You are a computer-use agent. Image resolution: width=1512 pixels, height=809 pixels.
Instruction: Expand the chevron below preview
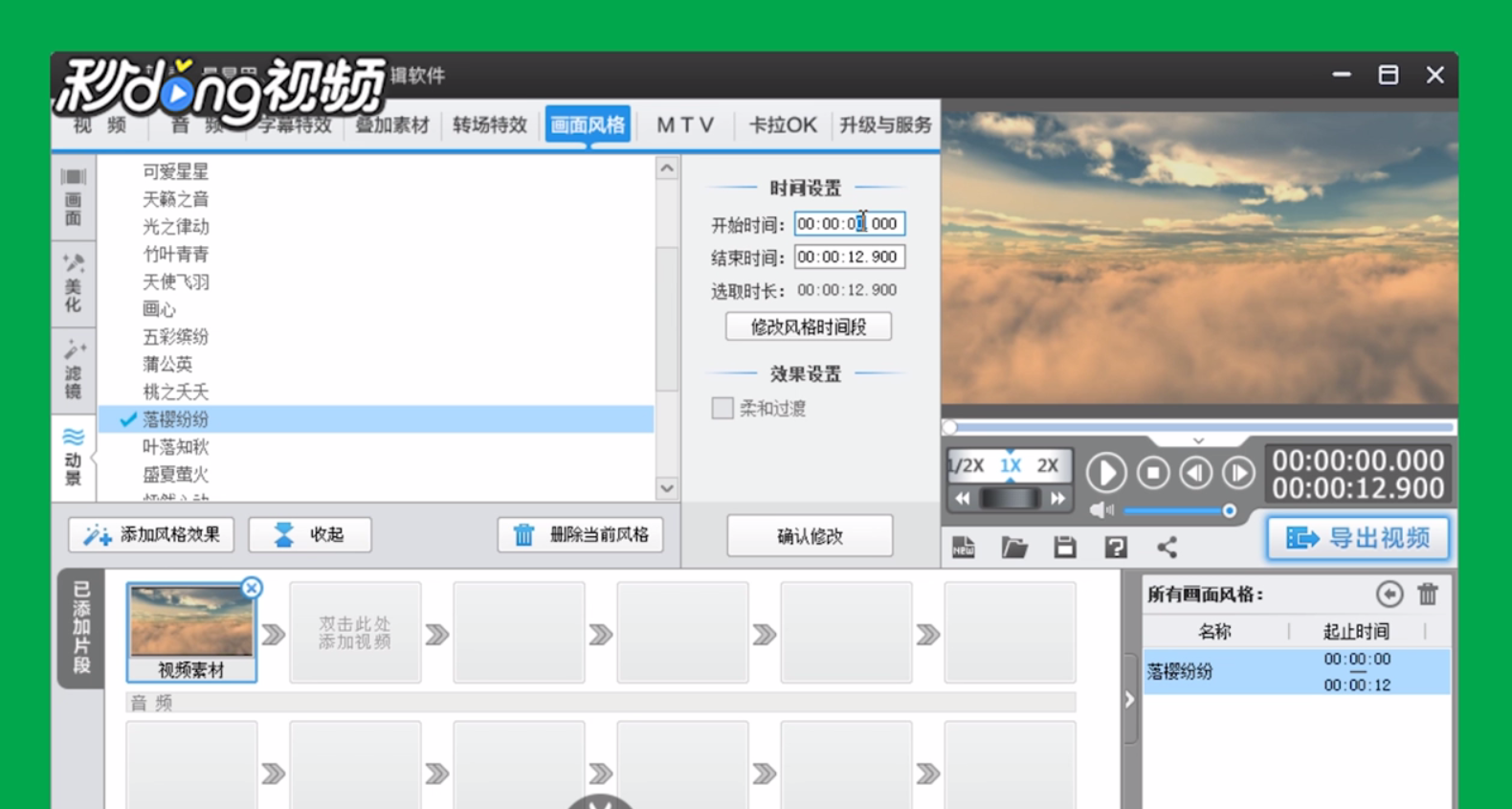1198,440
